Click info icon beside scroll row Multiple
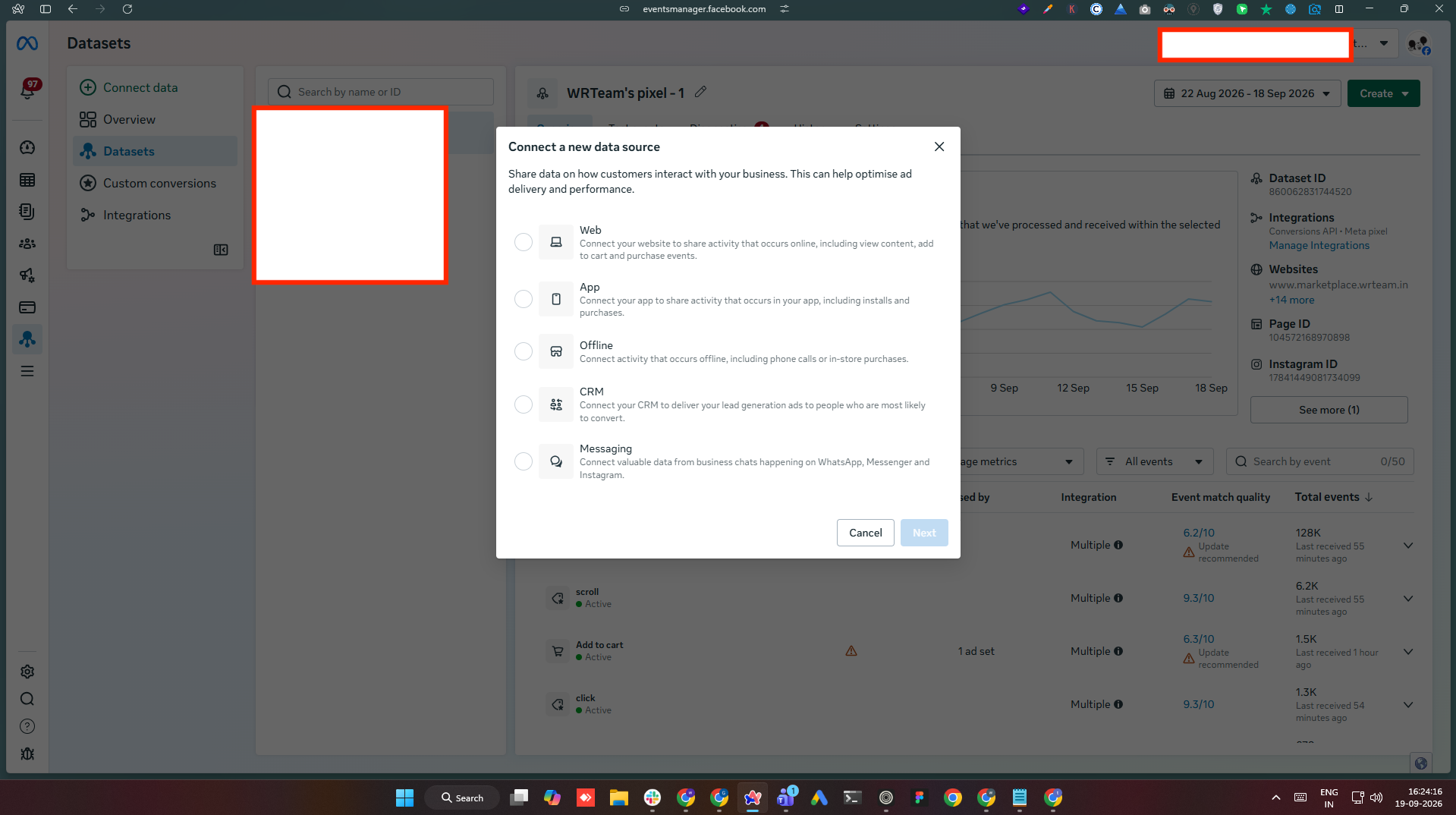 (x=1118, y=598)
